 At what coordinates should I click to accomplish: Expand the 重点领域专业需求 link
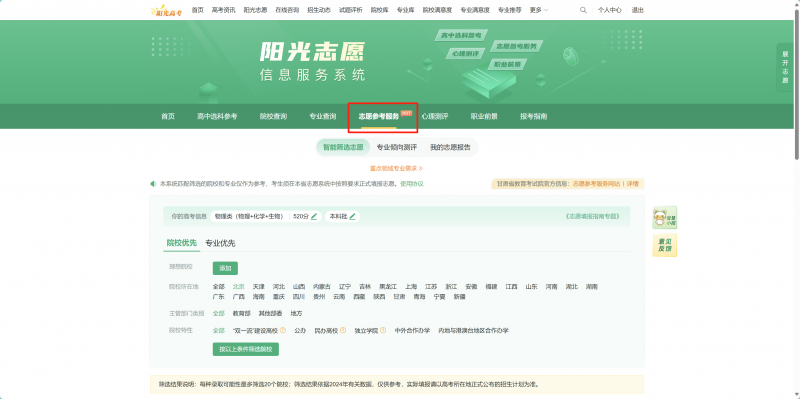coord(396,168)
